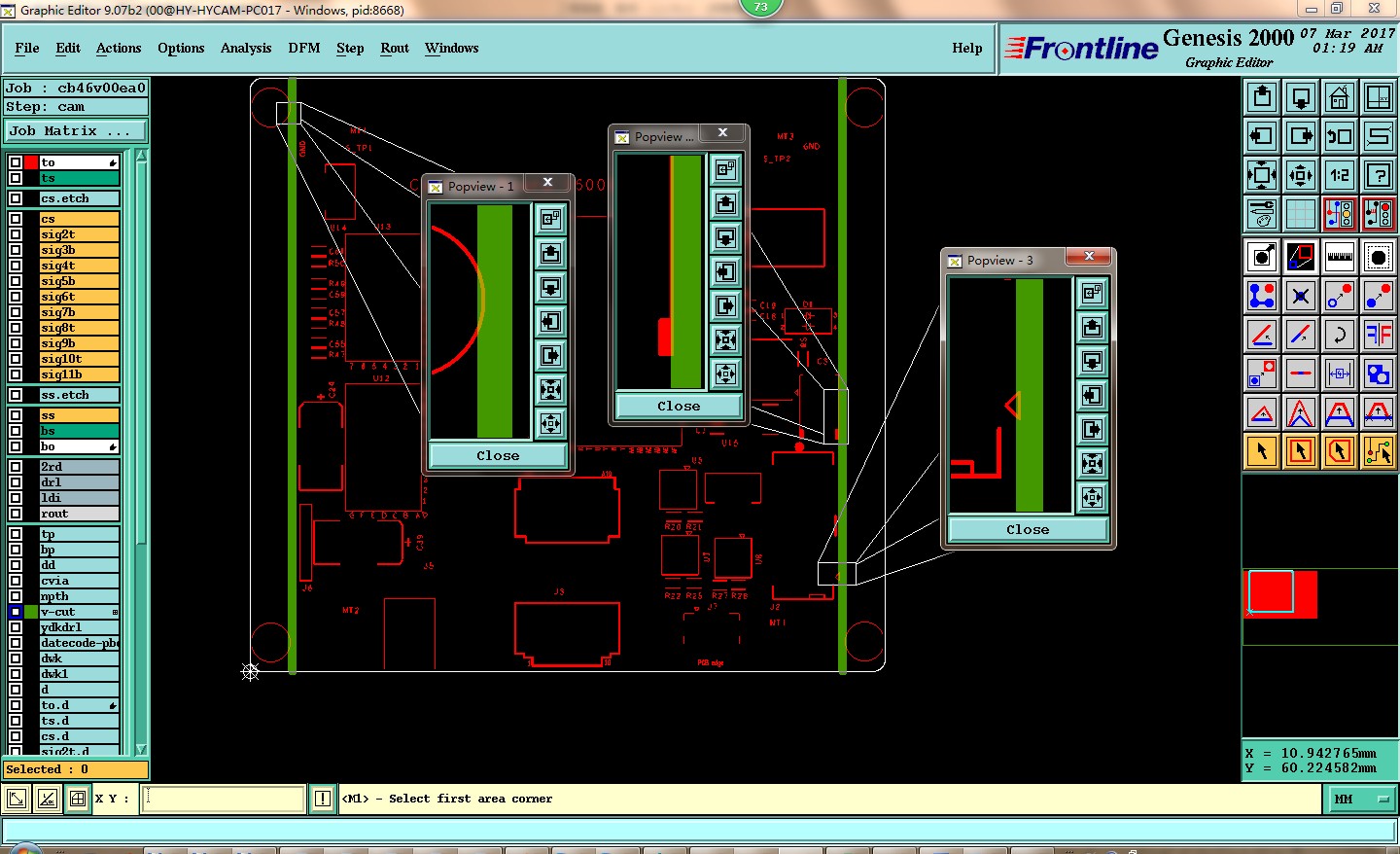Toggle checkbox for layer 'drl'
Viewport: 1400px width, 854px height.
(16, 482)
